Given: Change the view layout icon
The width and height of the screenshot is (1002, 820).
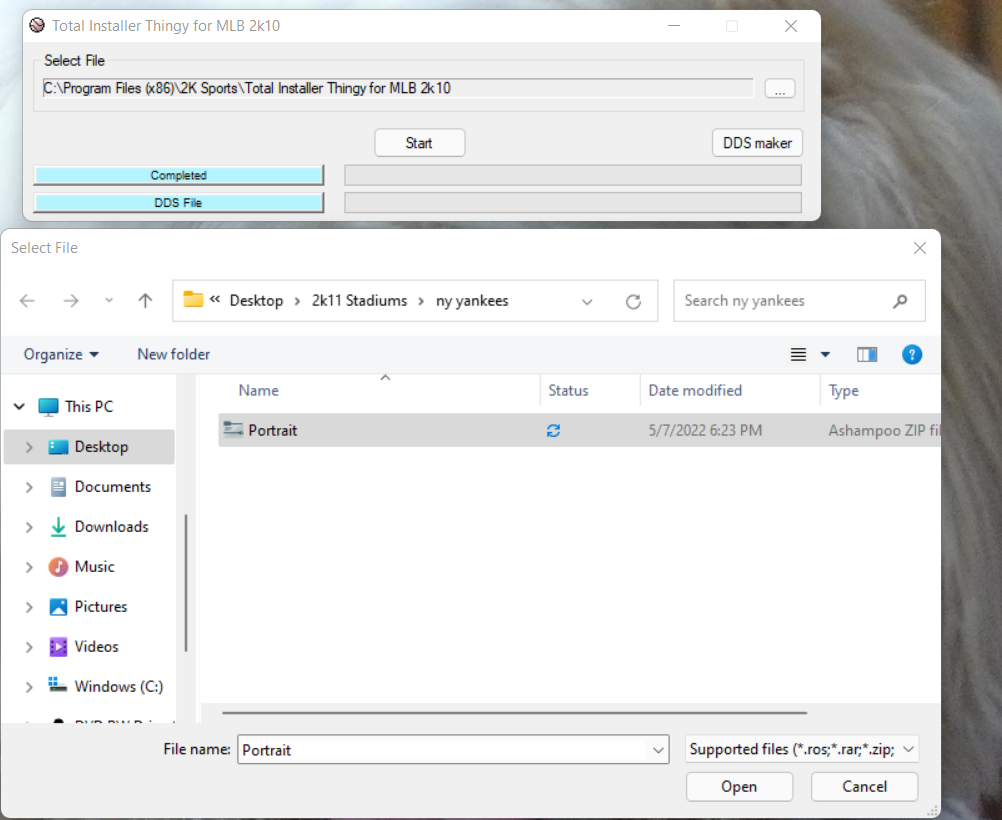Looking at the screenshot, I should pyautogui.click(x=798, y=355).
